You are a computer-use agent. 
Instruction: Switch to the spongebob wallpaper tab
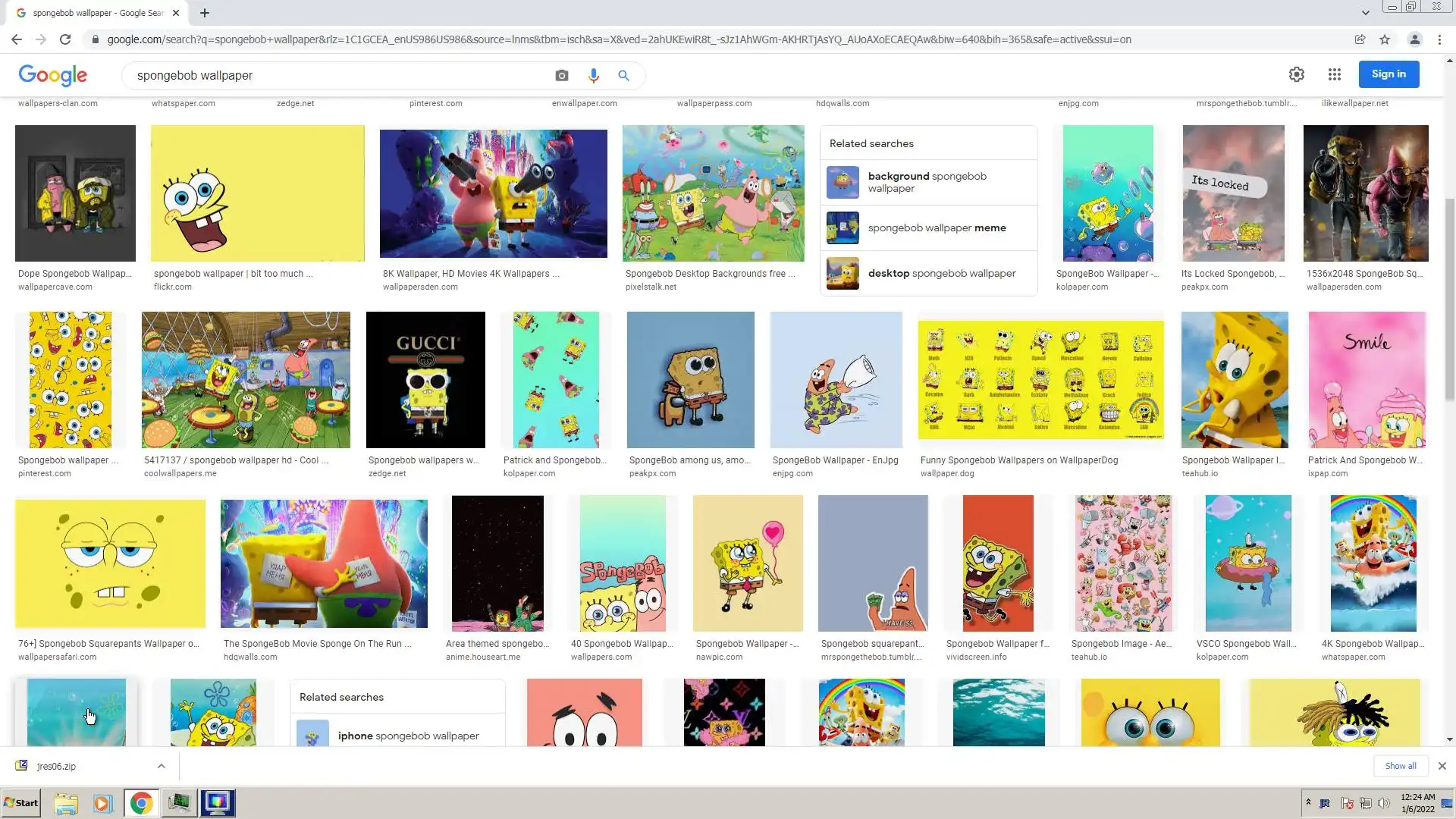click(x=97, y=13)
